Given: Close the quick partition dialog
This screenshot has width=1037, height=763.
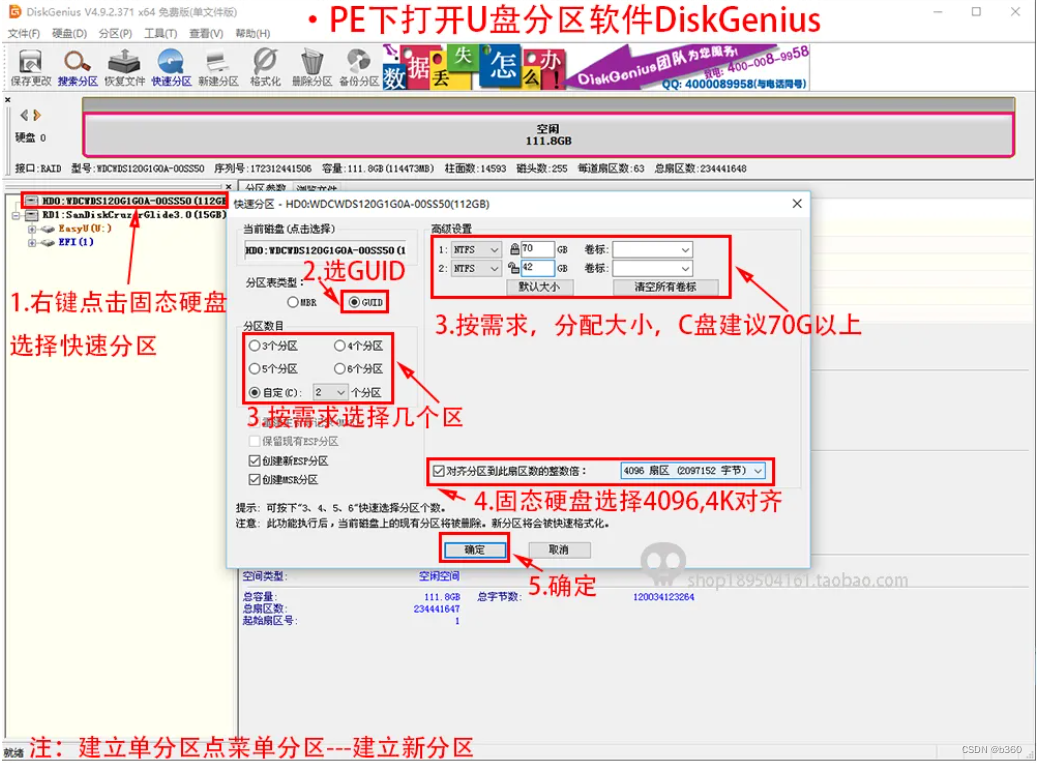Looking at the screenshot, I should [797, 204].
